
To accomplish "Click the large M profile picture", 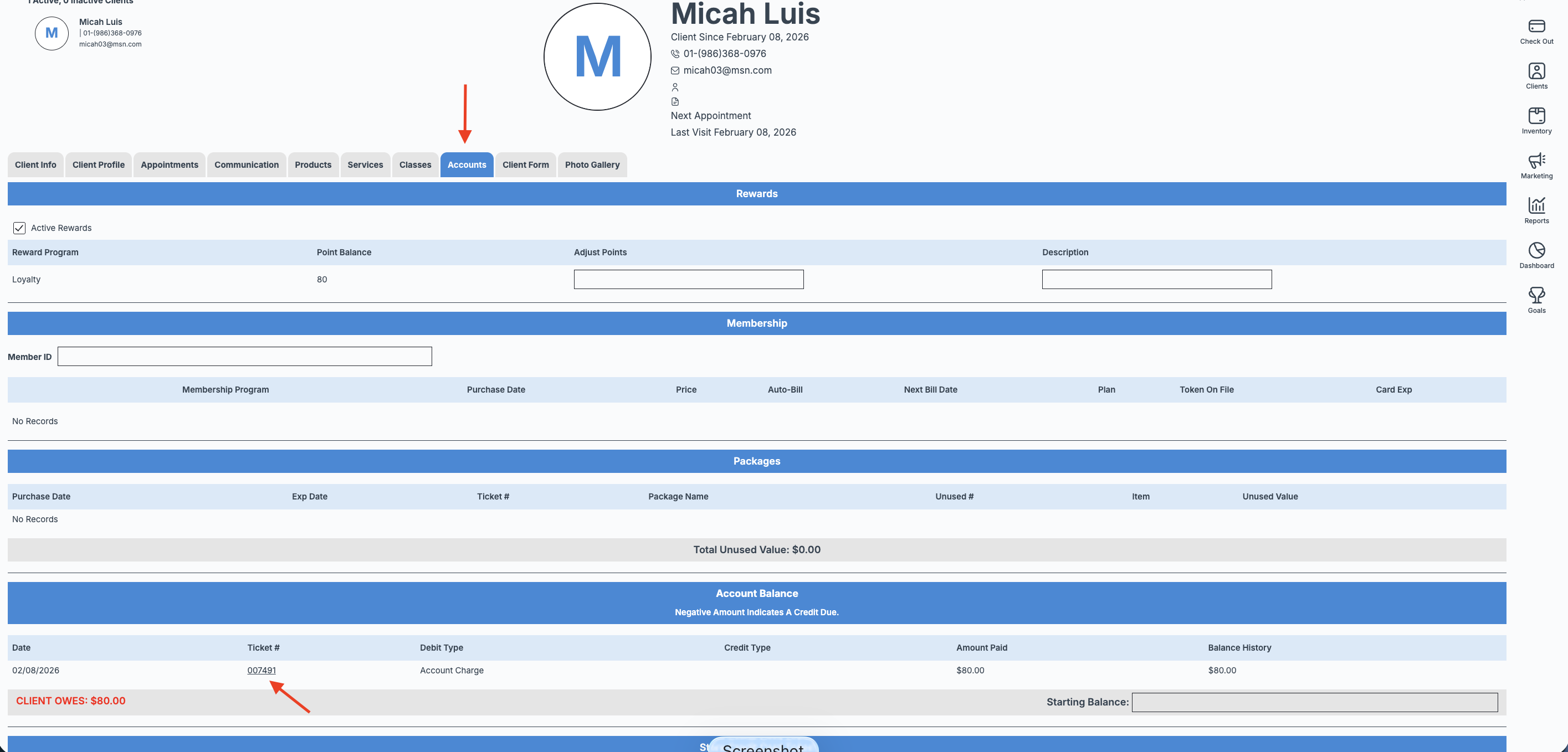I will point(597,56).
